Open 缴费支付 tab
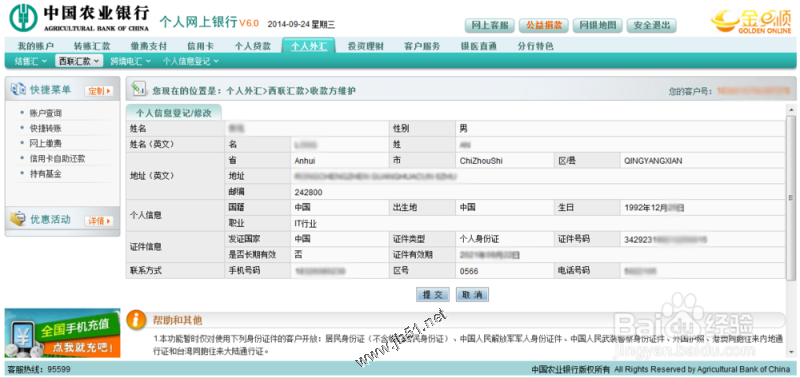The width and height of the screenshot is (800, 378). [148, 46]
